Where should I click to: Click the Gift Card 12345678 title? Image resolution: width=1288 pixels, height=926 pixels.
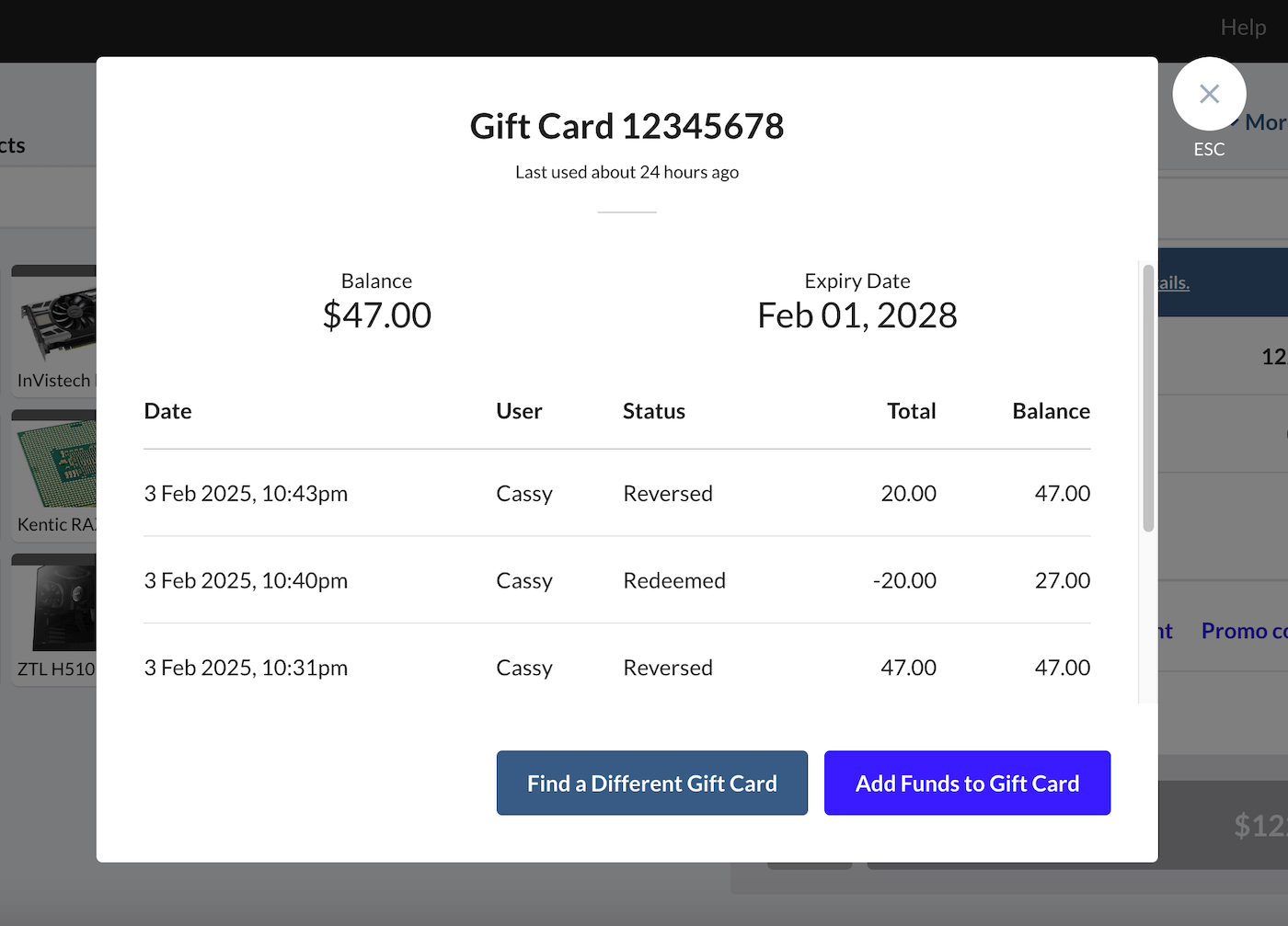click(627, 126)
